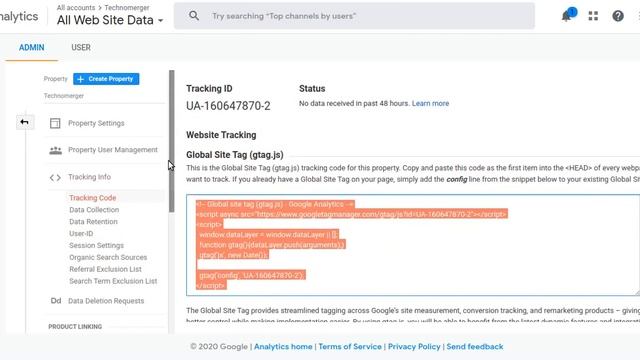This screenshot has width=640, height=360.
Task: Click the Tracking Info code brackets icon
Action: coord(55,178)
